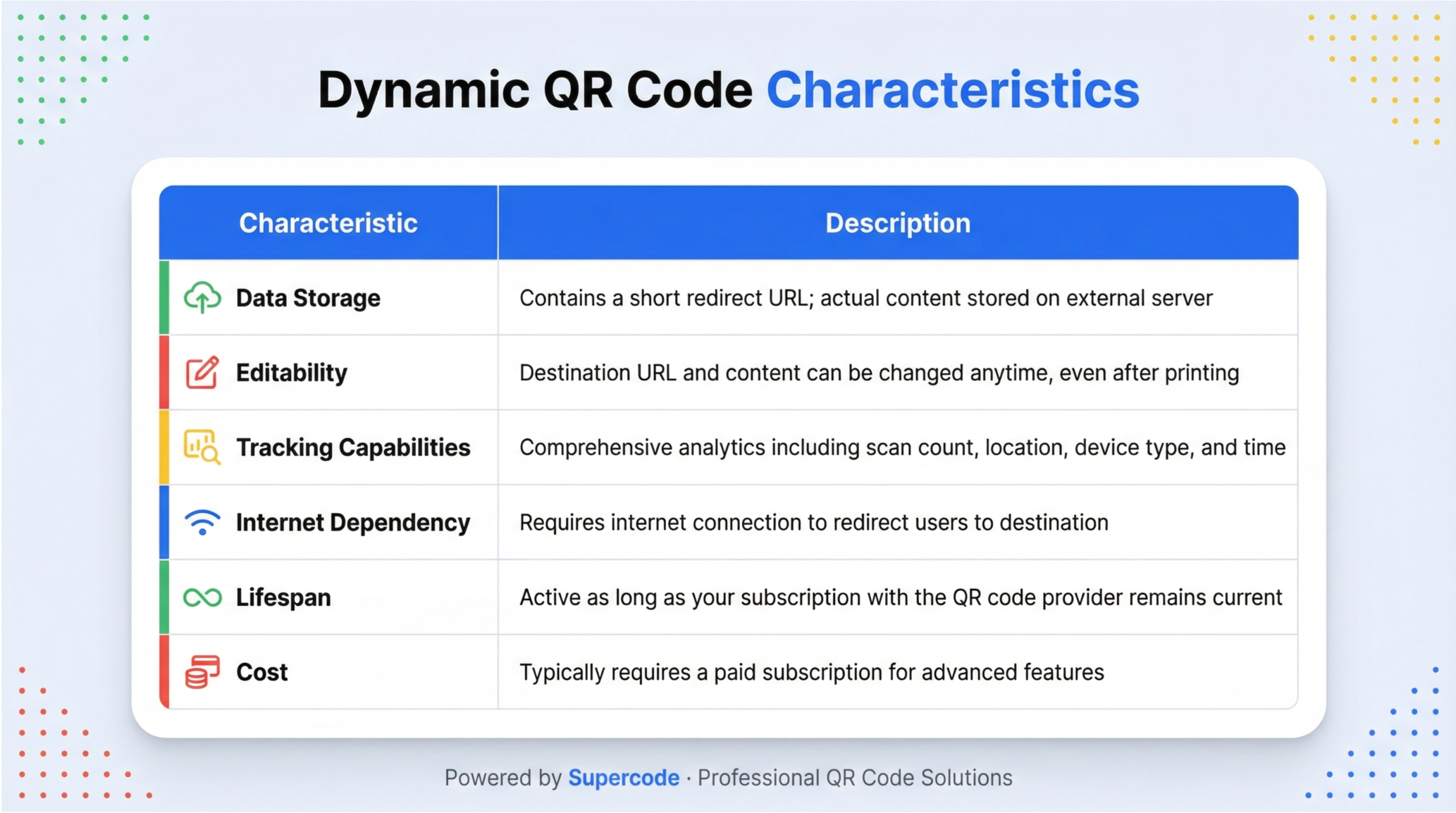Click the red pencil Editability icon
This screenshot has width=1456, height=813.
coord(202,373)
